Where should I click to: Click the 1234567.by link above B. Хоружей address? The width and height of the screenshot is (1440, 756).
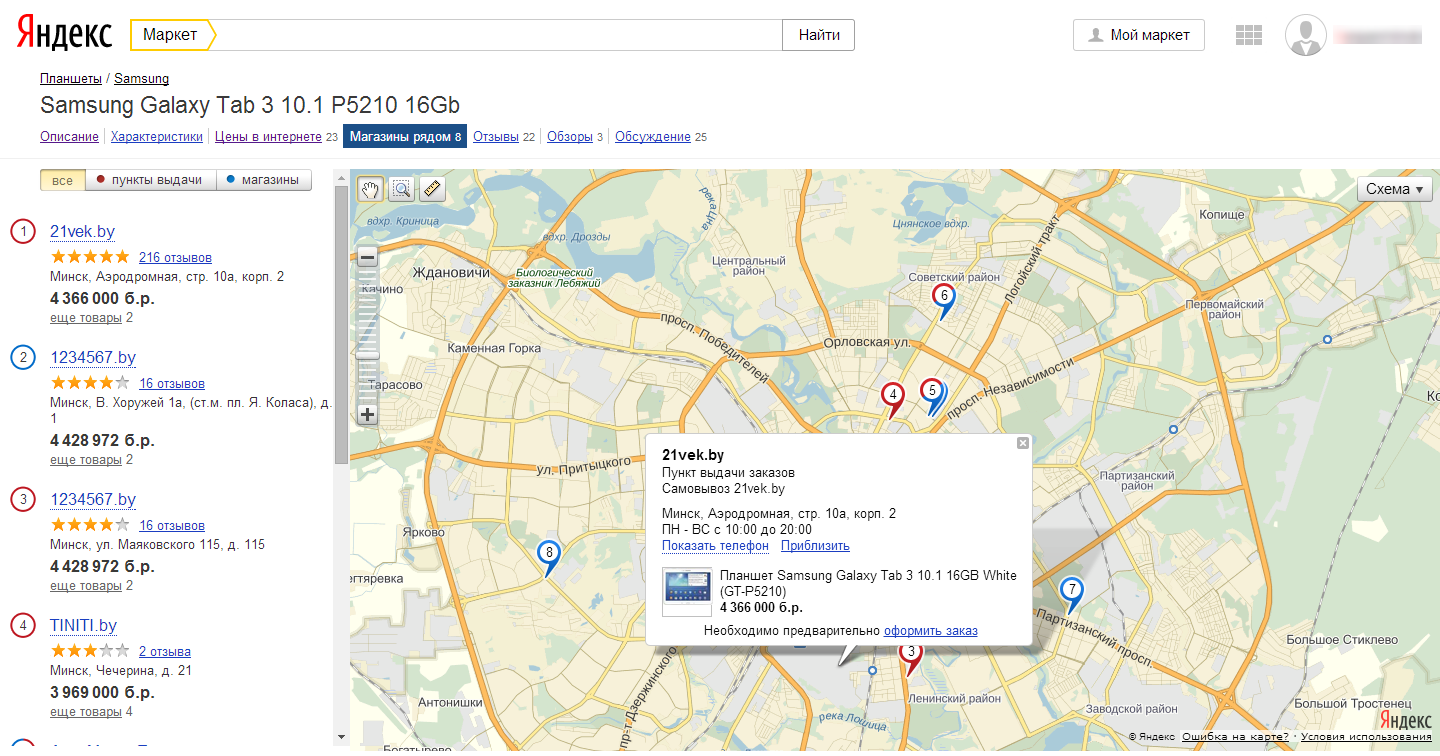93,358
